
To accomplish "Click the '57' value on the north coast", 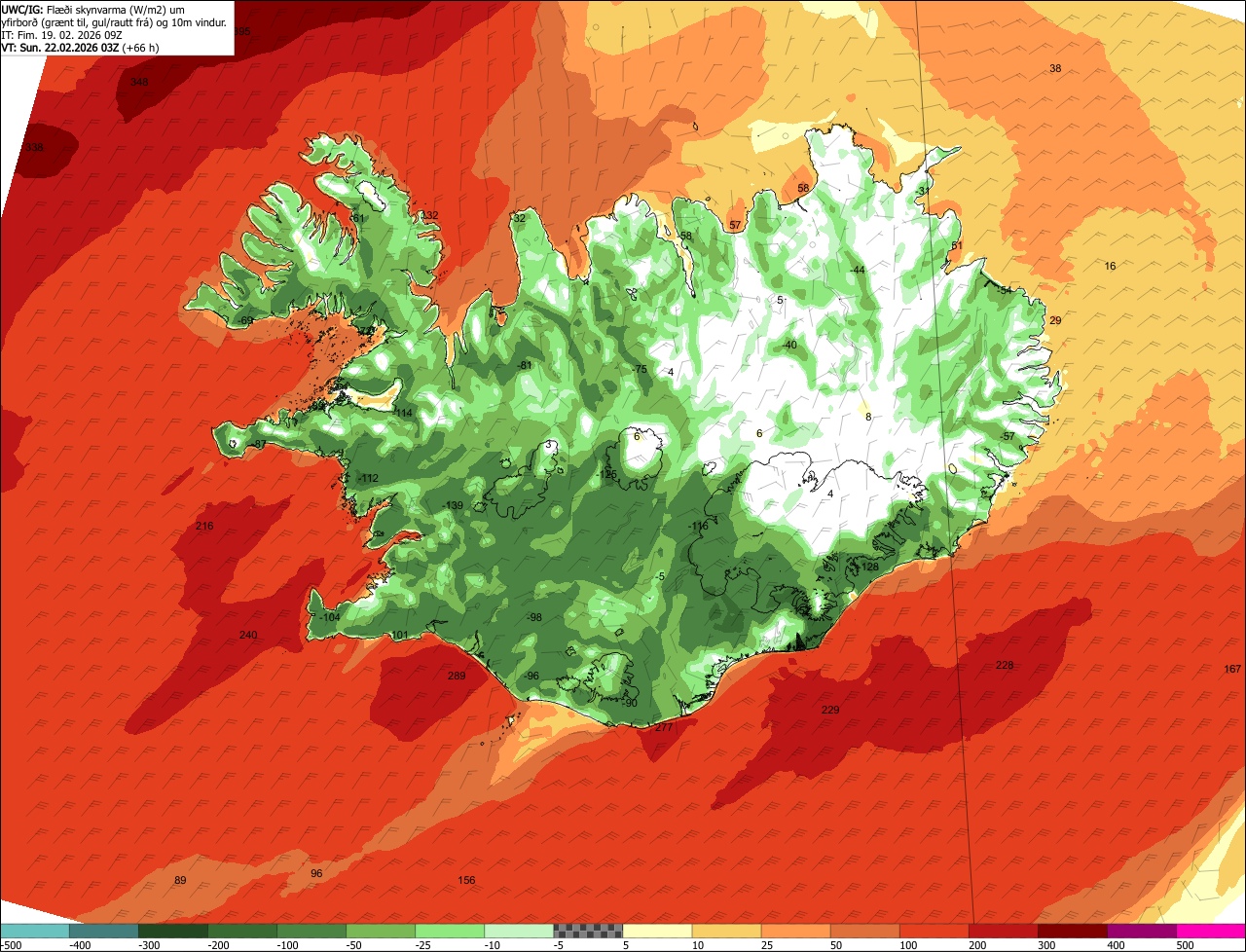I will [735, 225].
